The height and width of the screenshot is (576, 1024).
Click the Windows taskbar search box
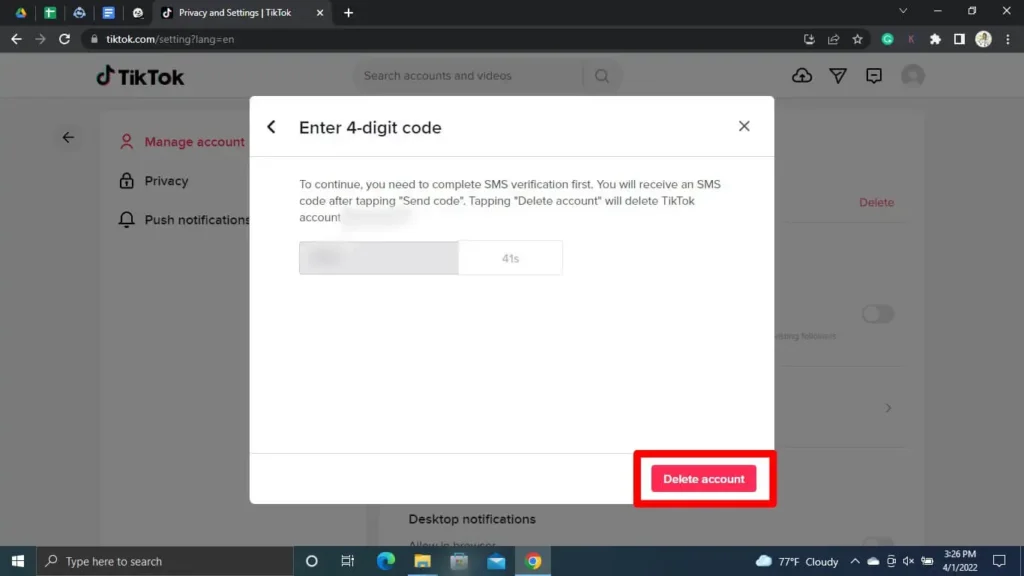click(165, 561)
